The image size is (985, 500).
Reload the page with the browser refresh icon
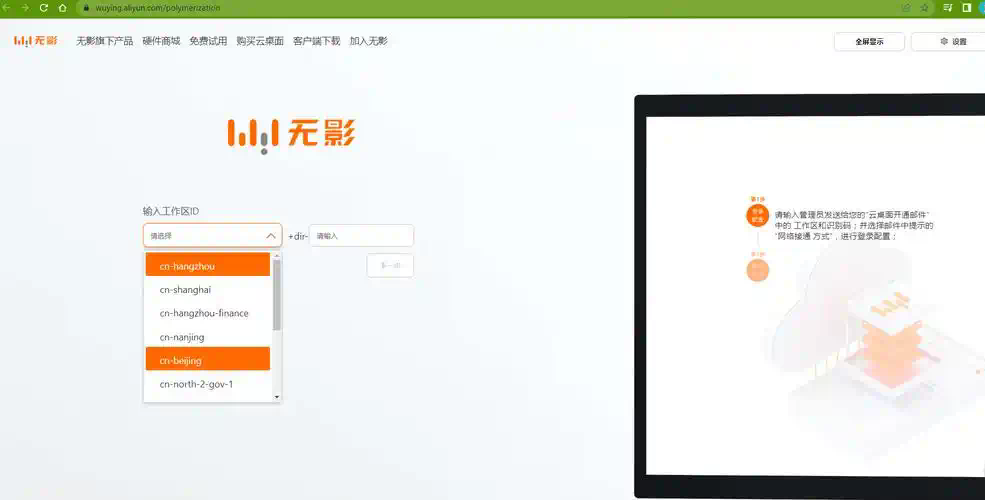[43, 8]
